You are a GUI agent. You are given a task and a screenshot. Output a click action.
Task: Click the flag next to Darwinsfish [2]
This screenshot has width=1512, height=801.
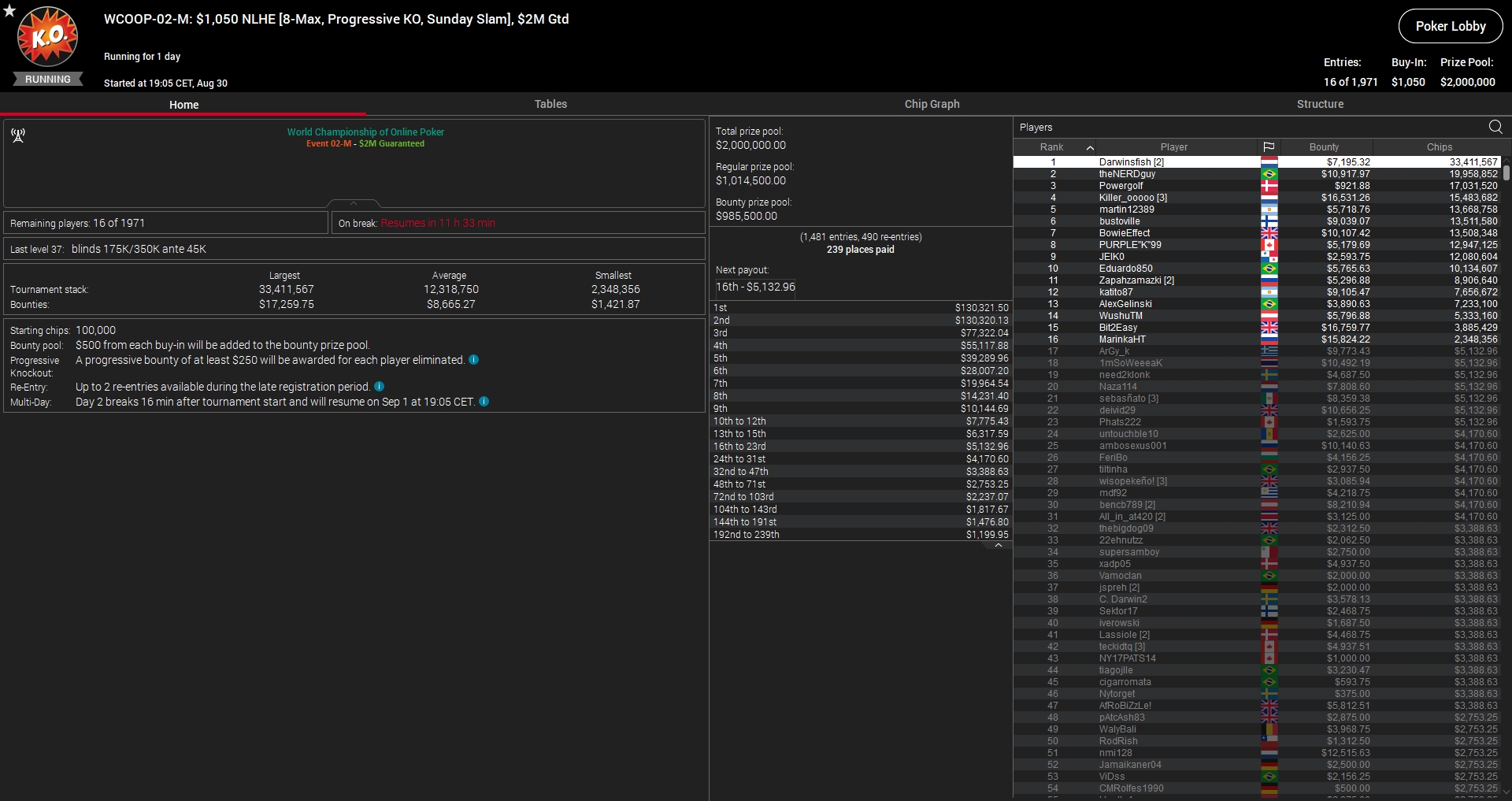(x=1269, y=162)
